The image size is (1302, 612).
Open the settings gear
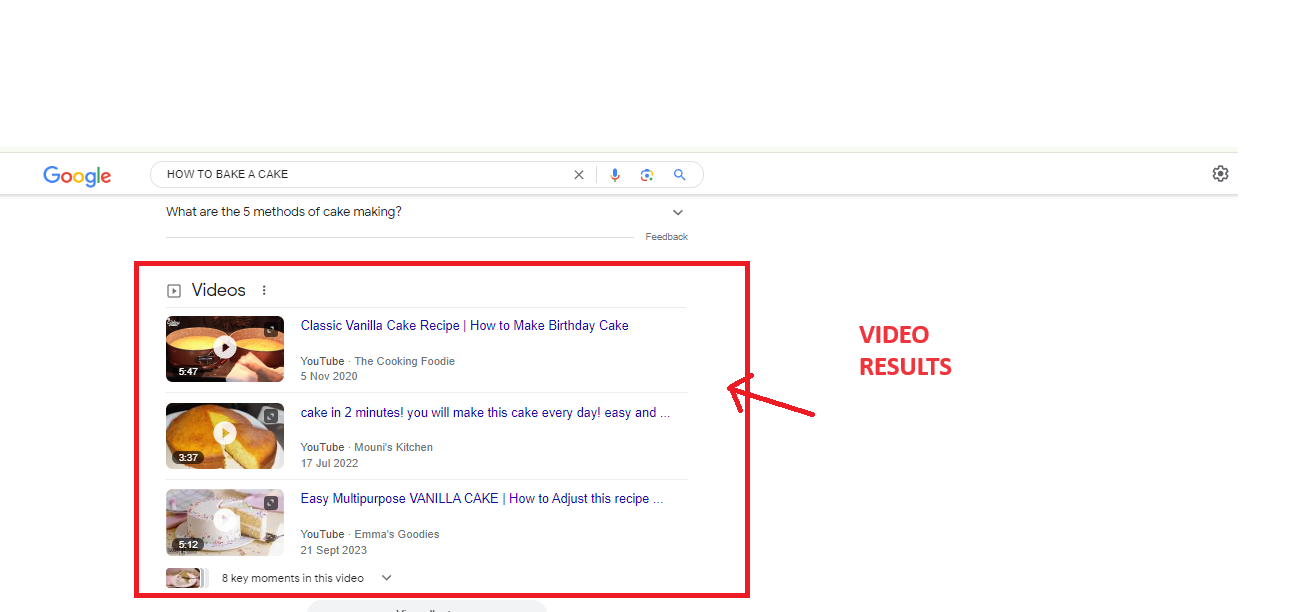coord(1220,174)
